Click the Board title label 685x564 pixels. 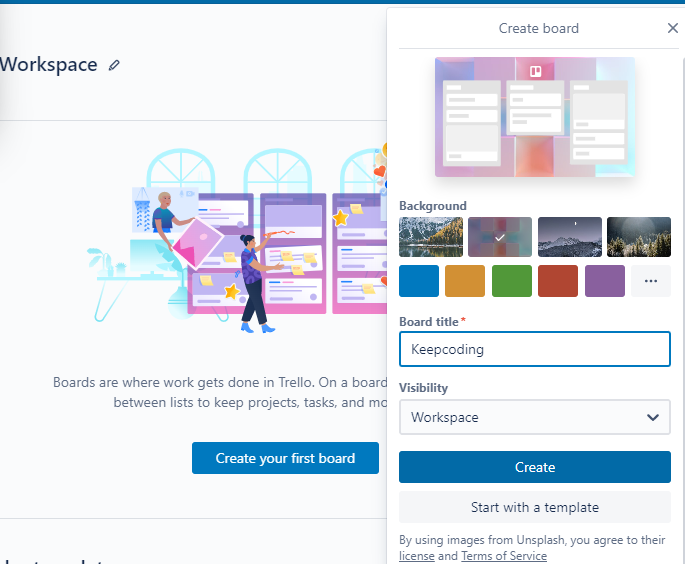coord(429,322)
